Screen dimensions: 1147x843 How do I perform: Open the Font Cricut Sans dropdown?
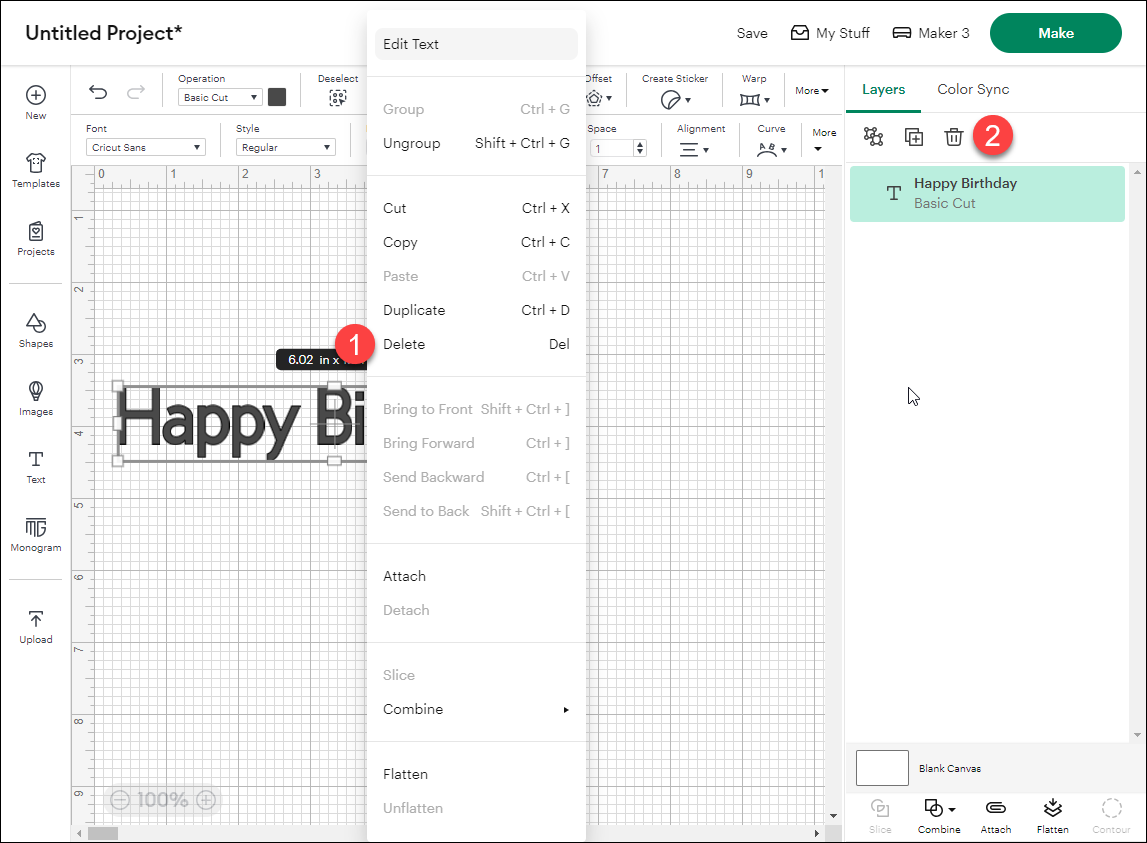point(146,147)
